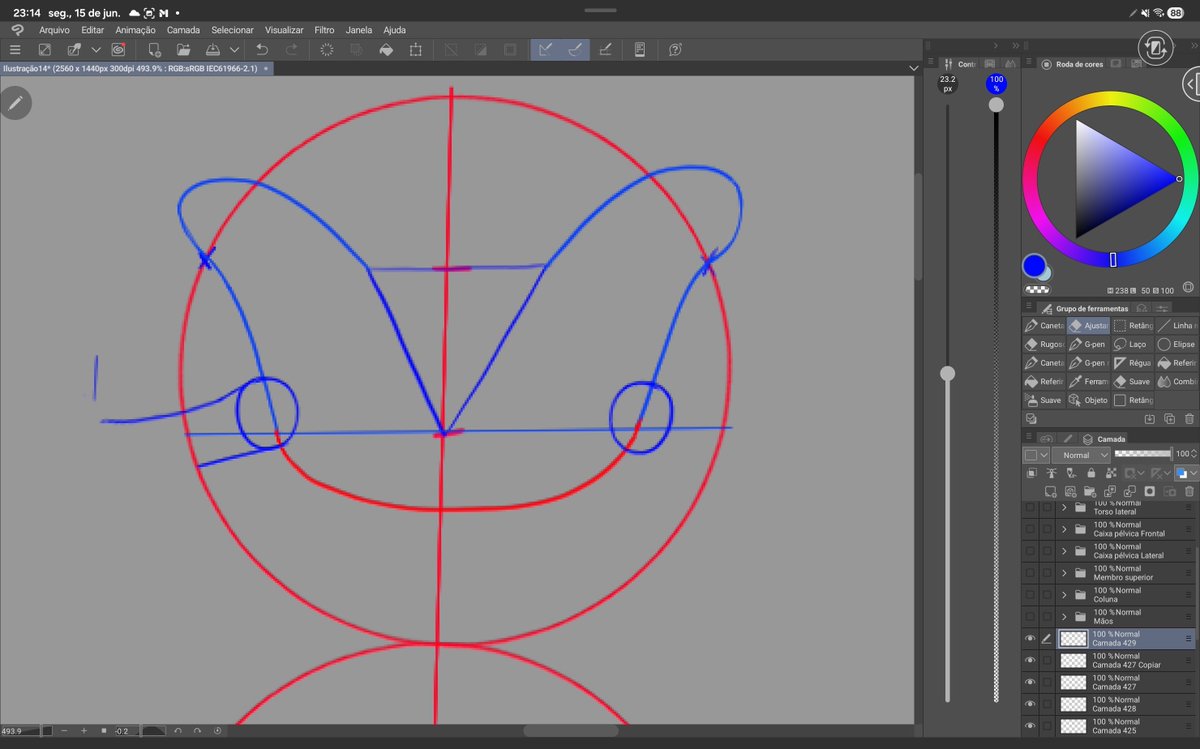Image resolution: width=1200 pixels, height=749 pixels.
Task: Open the Camada menu
Action: (183, 30)
